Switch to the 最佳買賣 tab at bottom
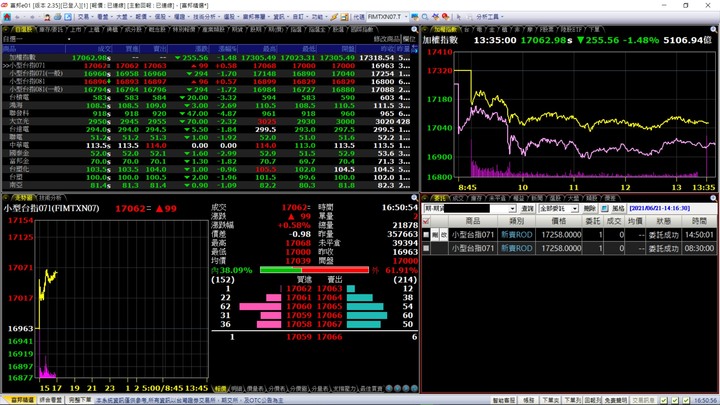The height and width of the screenshot is (405, 720). (x=371, y=388)
